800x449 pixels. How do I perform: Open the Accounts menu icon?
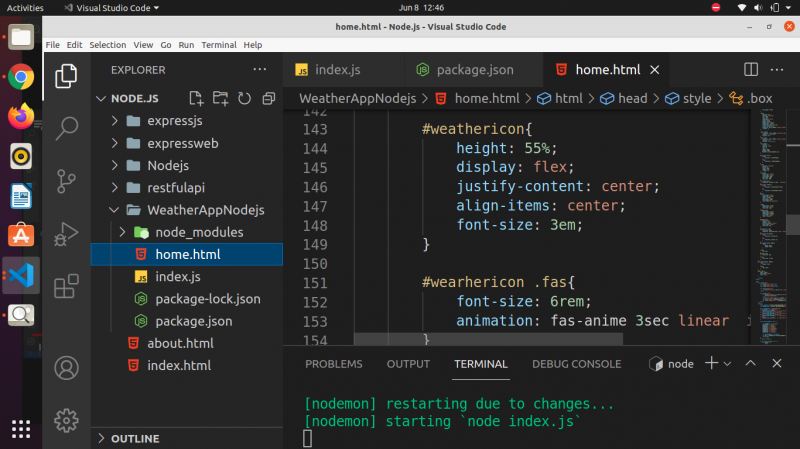pos(66,368)
